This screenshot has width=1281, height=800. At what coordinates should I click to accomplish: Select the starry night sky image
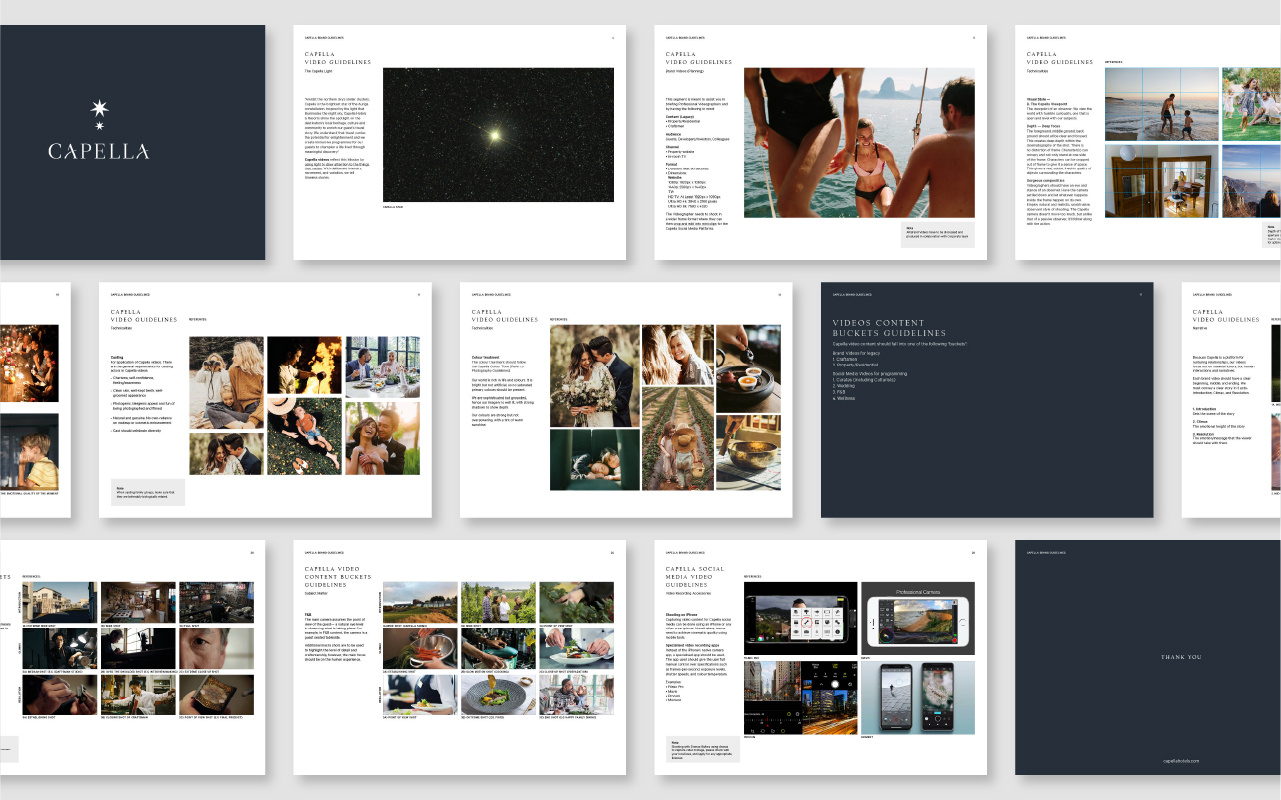coord(498,135)
